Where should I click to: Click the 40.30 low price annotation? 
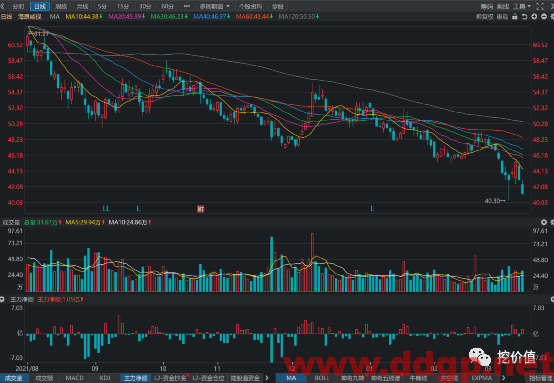(495, 201)
